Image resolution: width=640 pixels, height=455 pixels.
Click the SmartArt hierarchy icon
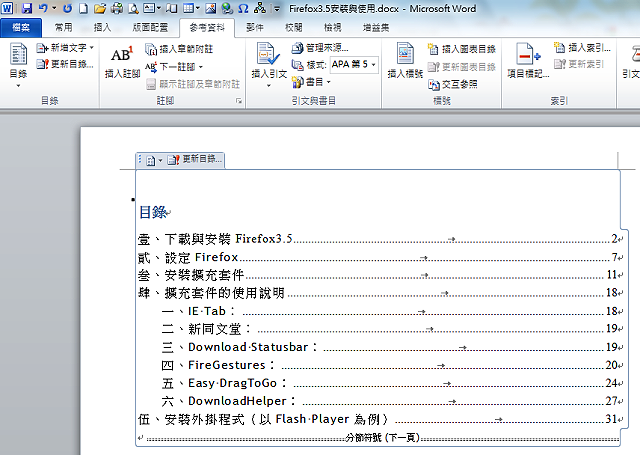coord(260,8)
